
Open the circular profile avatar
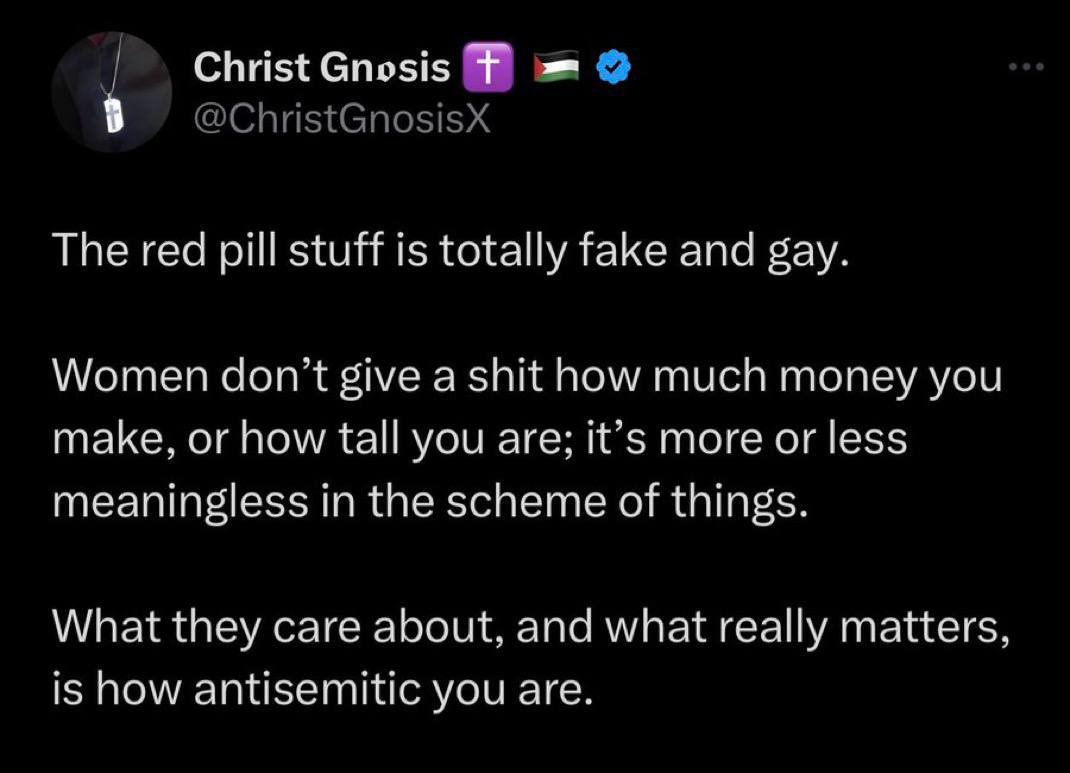tap(112, 91)
